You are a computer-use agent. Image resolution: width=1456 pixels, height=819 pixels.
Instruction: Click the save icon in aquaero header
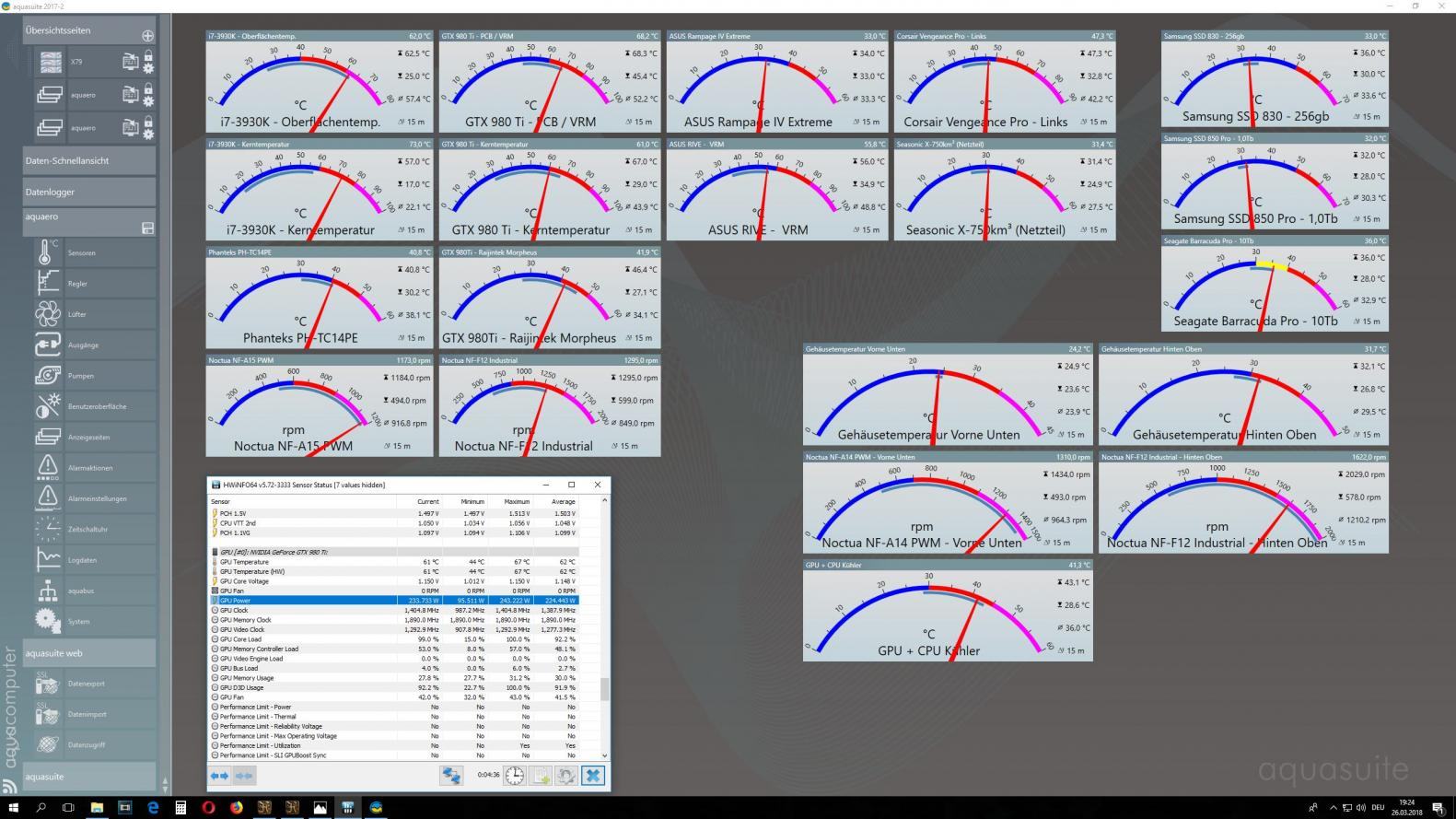click(x=147, y=228)
